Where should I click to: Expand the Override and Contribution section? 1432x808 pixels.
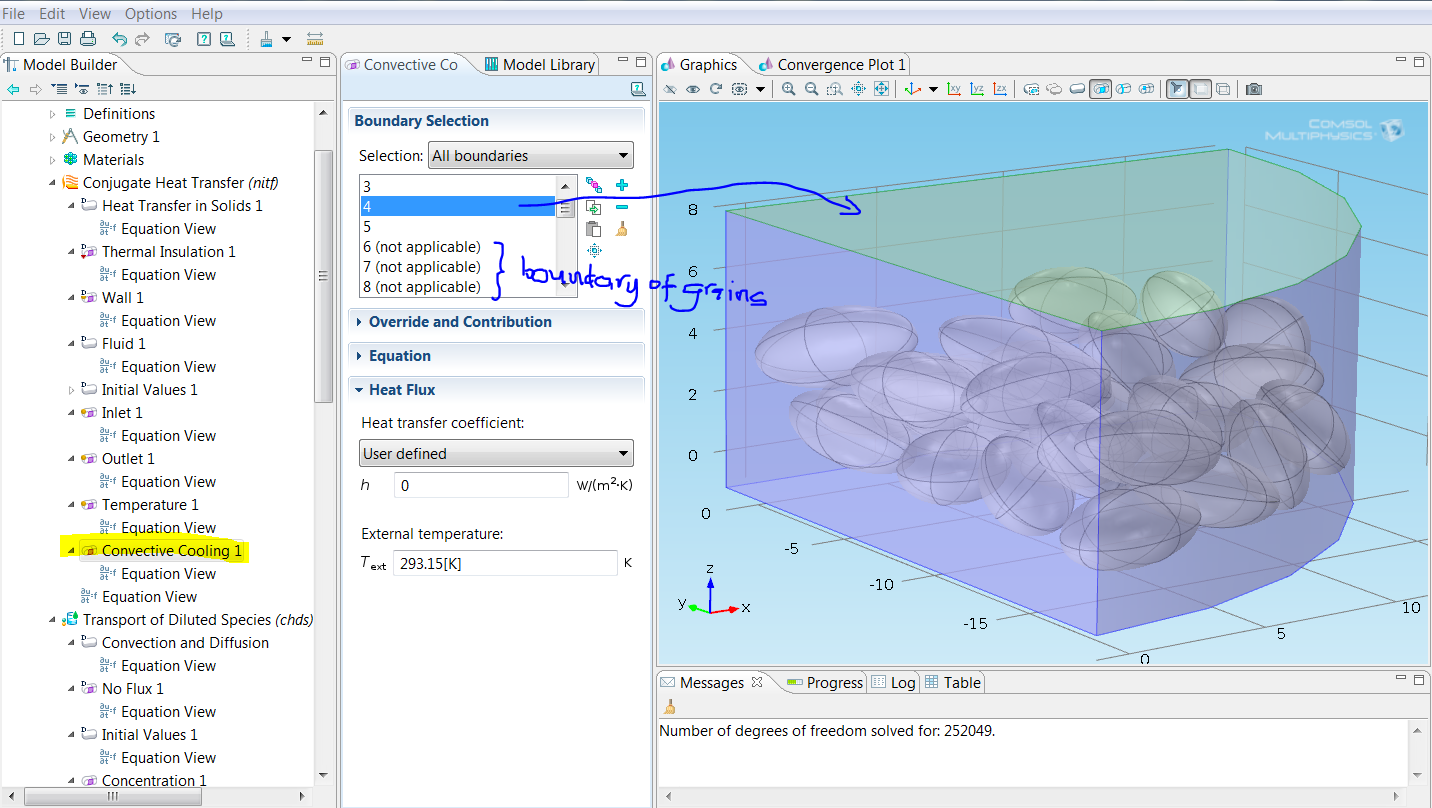click(x=460, y=322)
